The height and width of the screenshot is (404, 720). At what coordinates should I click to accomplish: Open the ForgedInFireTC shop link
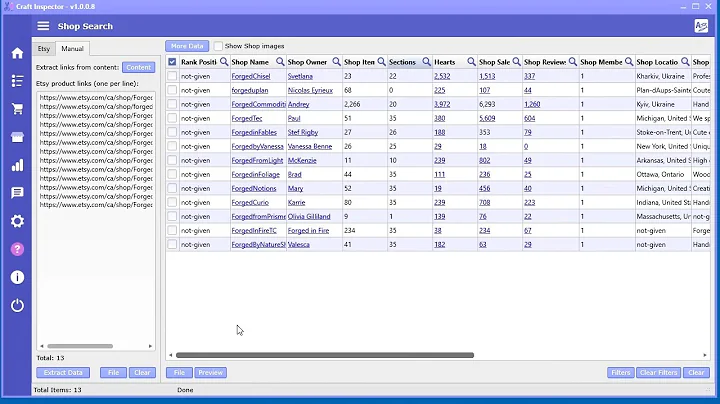pyautogui.click(x=254, y=230)
